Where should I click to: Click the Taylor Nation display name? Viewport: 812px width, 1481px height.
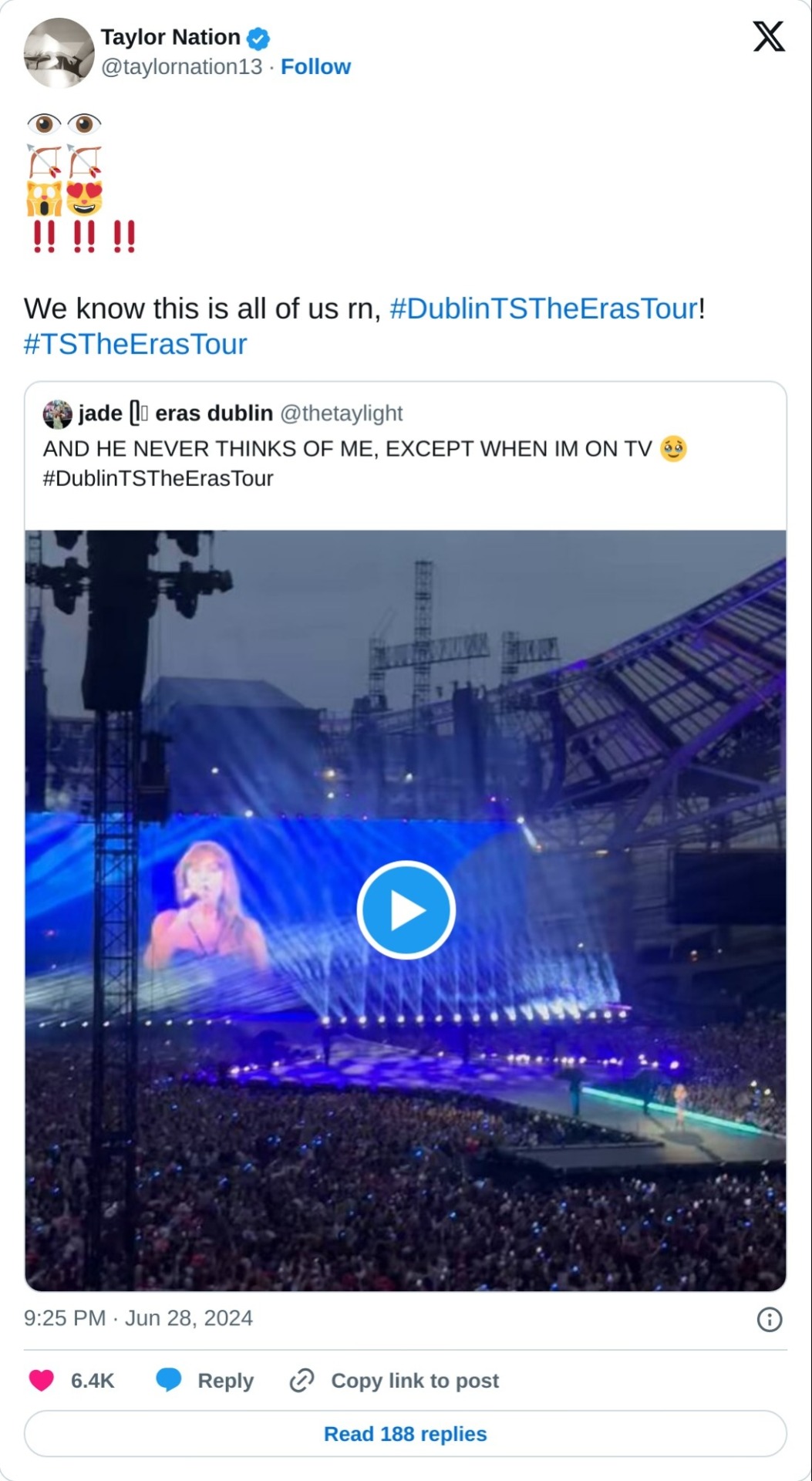pyautogui.click(x=170, y=37)
